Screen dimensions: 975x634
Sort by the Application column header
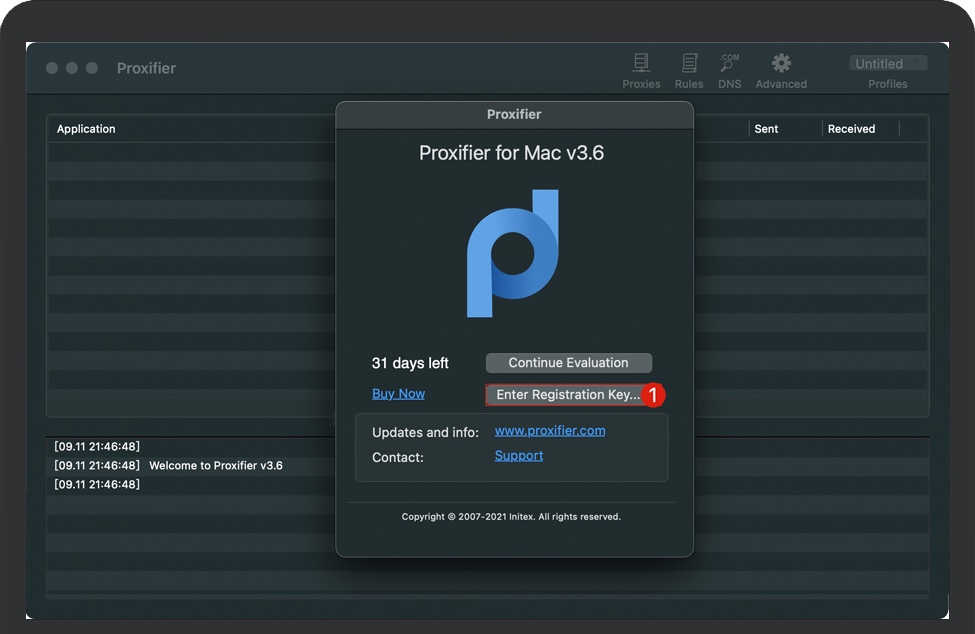[x=86, y=129]
